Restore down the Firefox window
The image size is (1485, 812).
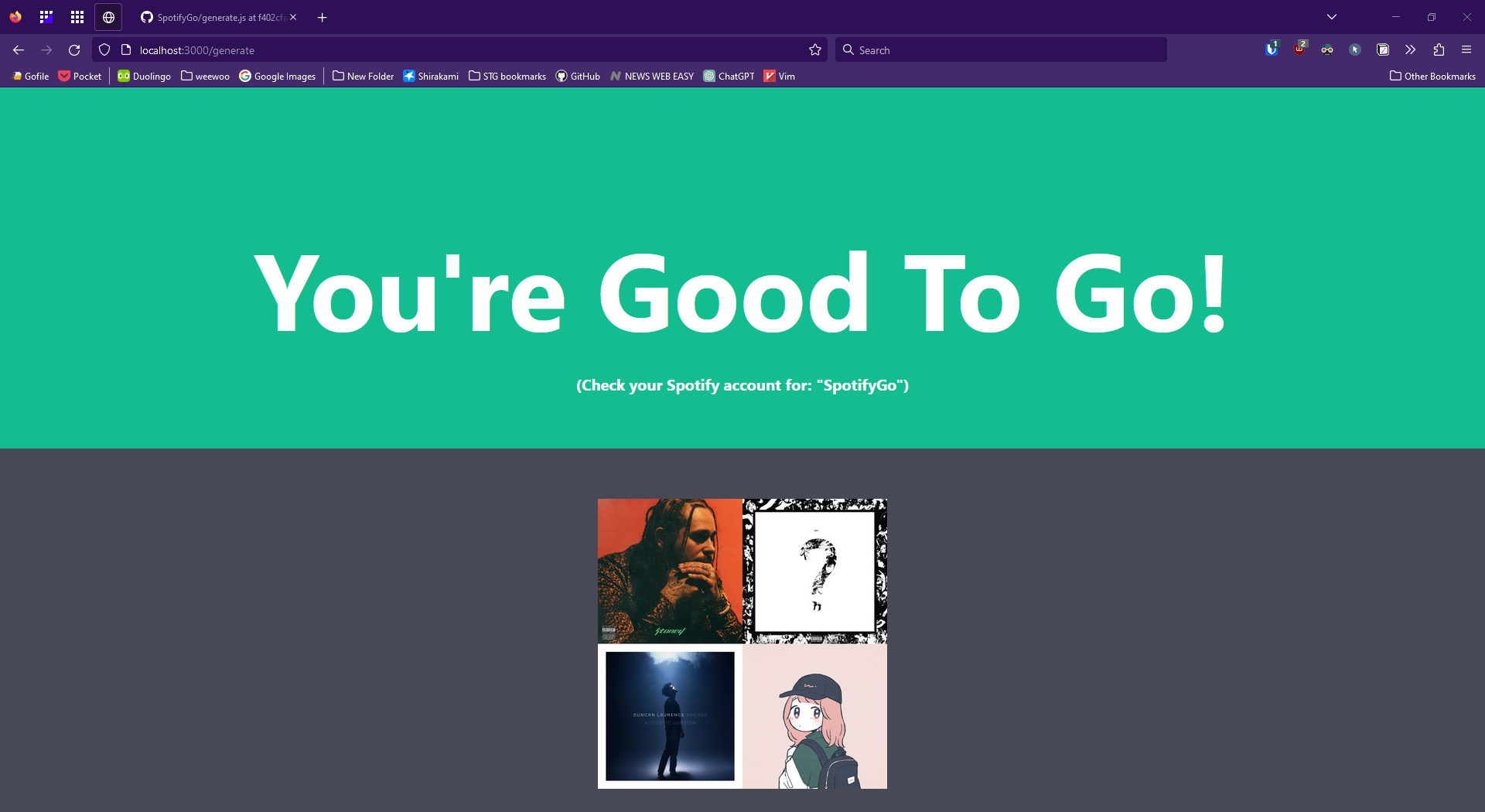[1432, 17]
